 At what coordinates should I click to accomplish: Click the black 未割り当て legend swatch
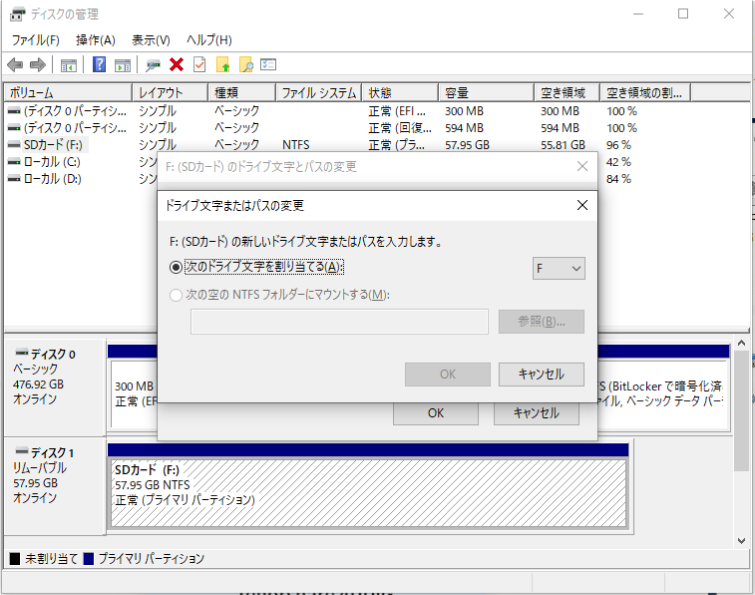15,558
